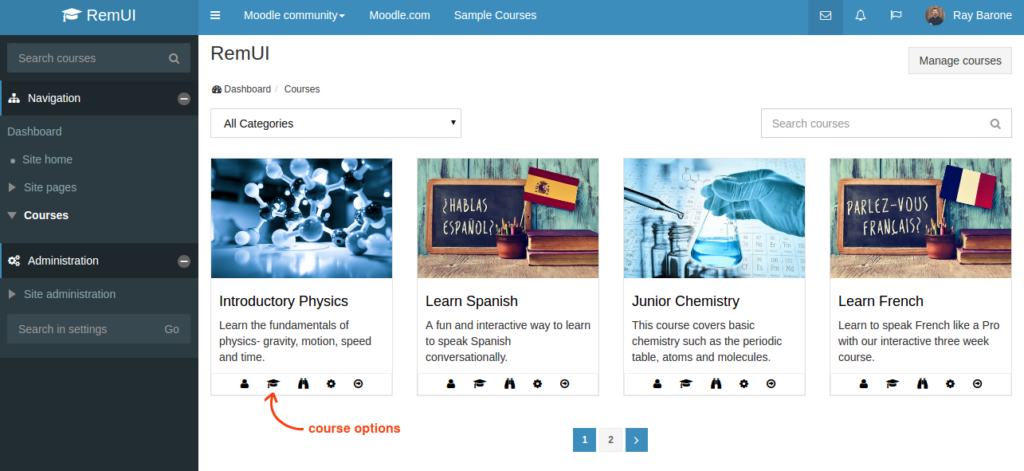Click the flag icon in top bar
This screenshot has width=1024, height=471.
896,16
